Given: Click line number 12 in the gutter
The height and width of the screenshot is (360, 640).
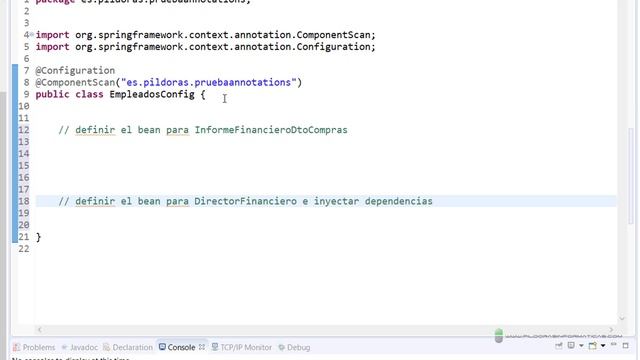Looking at the screenshot, I should 24,130.
